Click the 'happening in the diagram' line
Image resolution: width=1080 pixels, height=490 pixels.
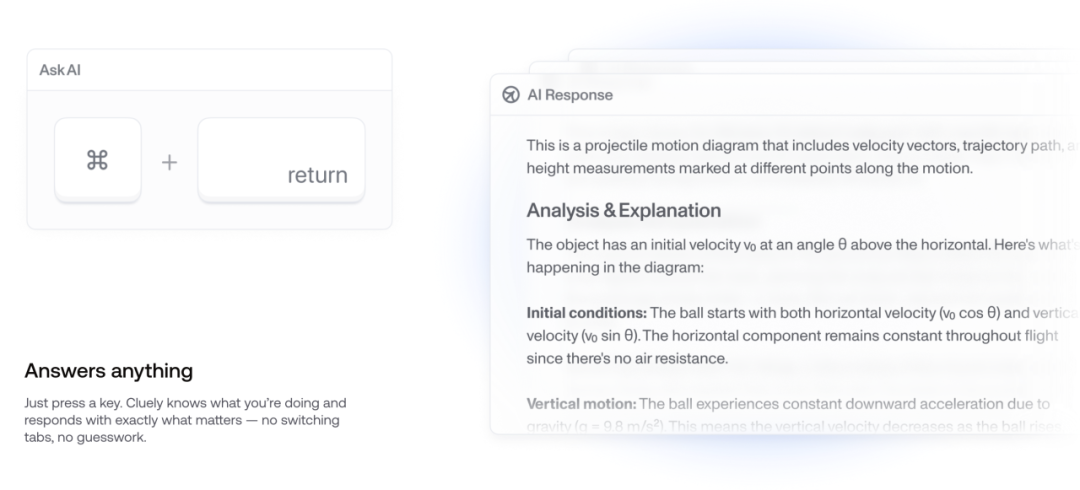pyautogui.click(x=615, y=267)
